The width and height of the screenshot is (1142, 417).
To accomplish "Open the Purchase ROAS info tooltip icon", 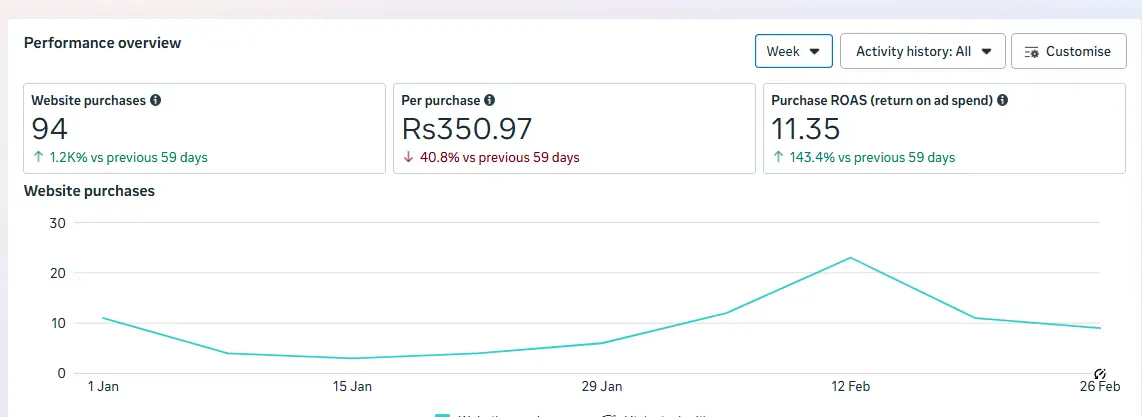I will click(1002, 100).
